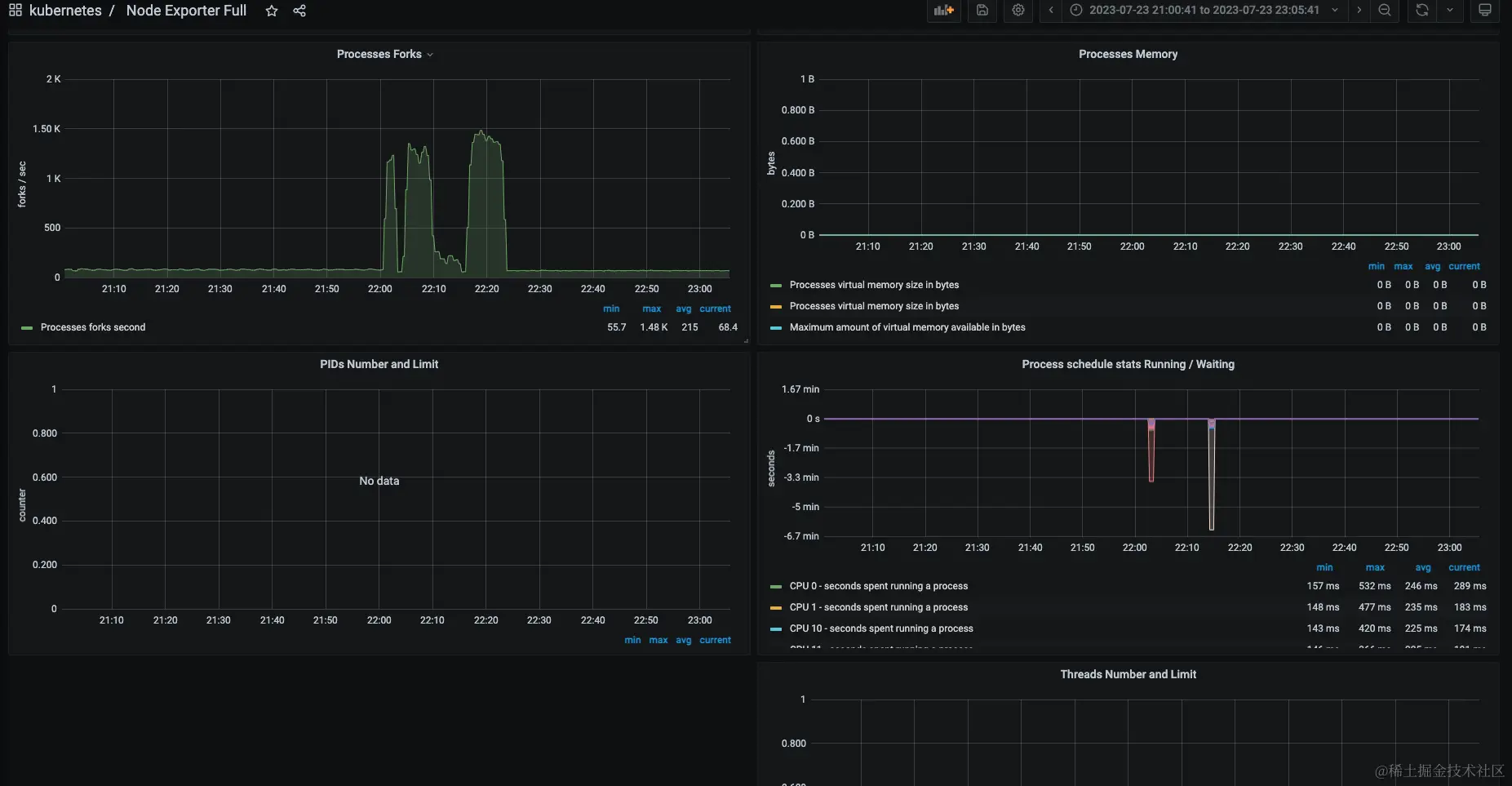Star the Node Exporter Full dashboard
This screenshot has width=1512, height=786.
point(272,11)
